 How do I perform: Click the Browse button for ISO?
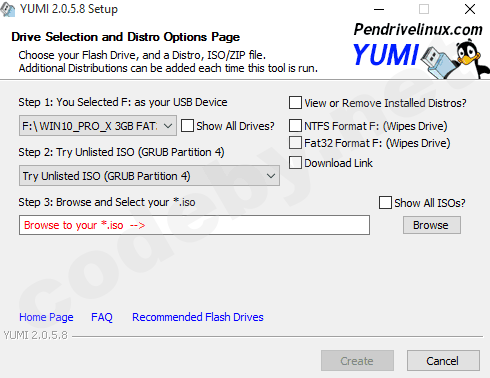(x=432, y=225)
